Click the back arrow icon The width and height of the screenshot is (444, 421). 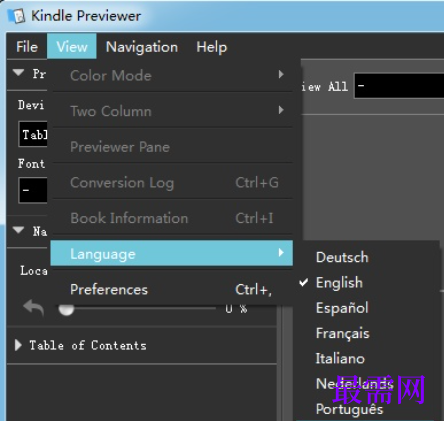pyautogui.click(x=34, y=307)
